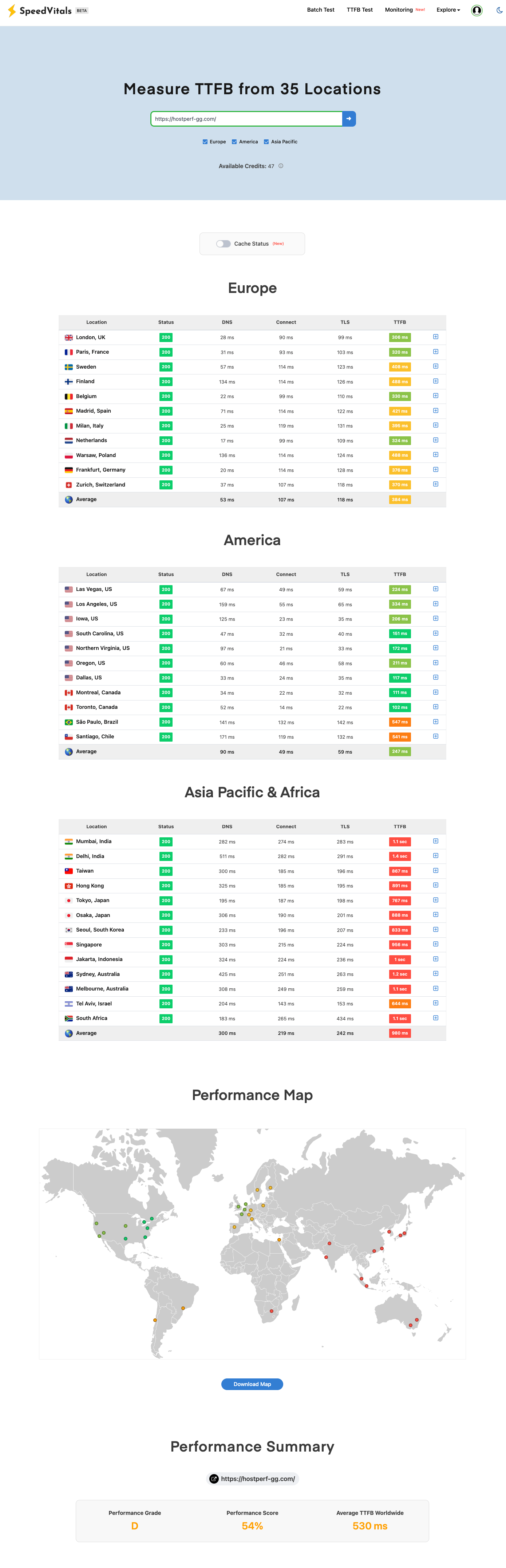
Task: Click the Download Map button
Action: point(252,1384)
